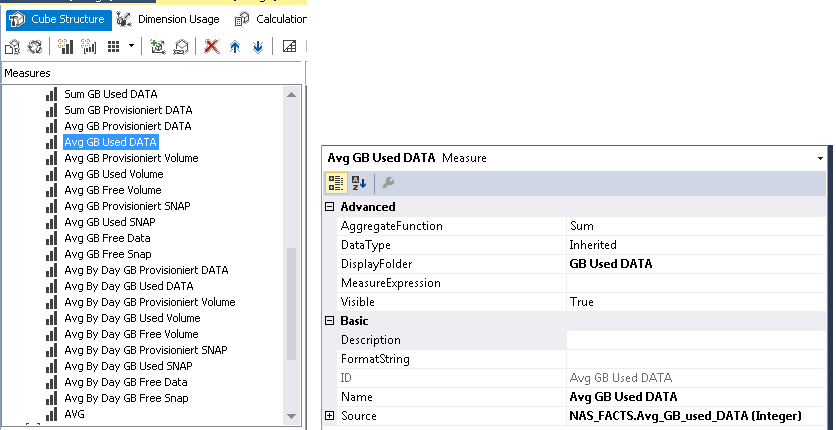Click the FormatString property value field
The image size is (836, 430).
point(695,359)
